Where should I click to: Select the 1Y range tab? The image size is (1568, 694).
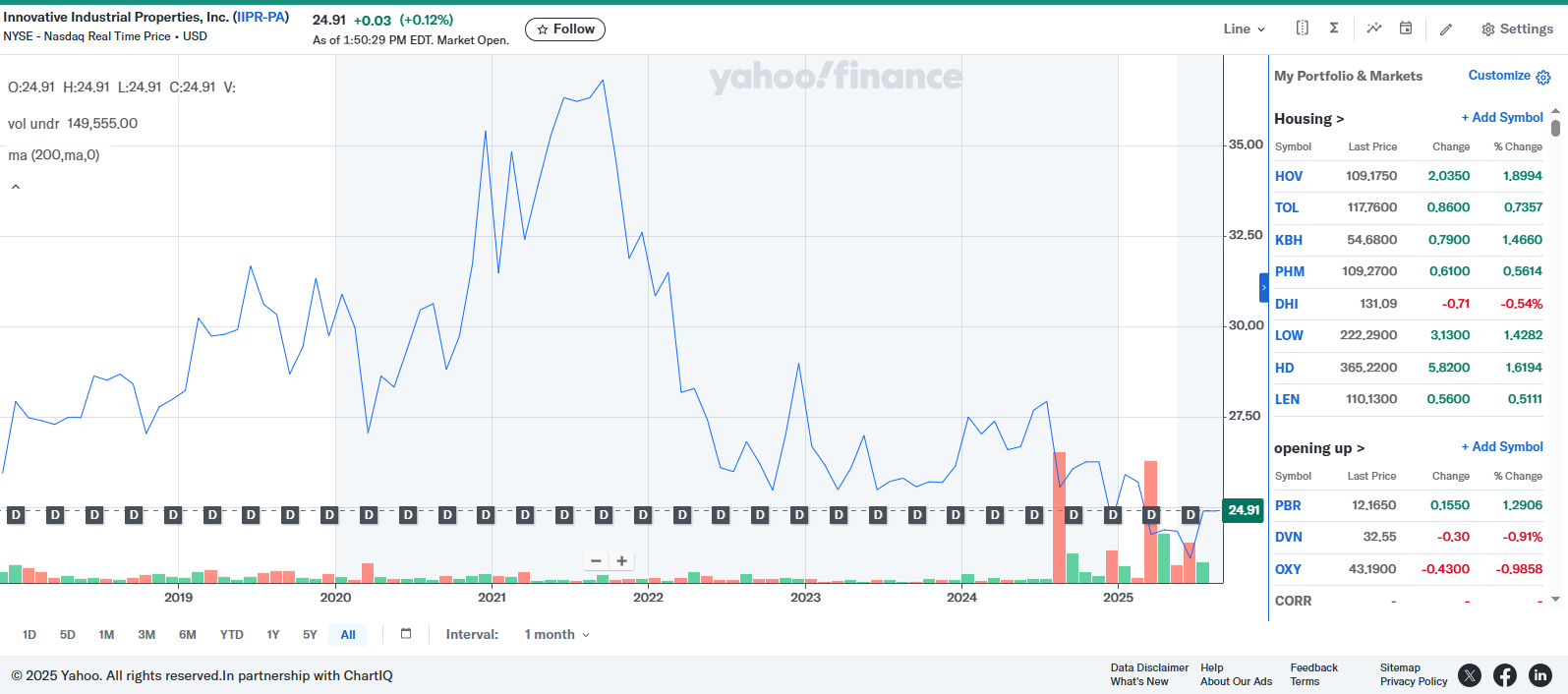(x=273, y=635)
